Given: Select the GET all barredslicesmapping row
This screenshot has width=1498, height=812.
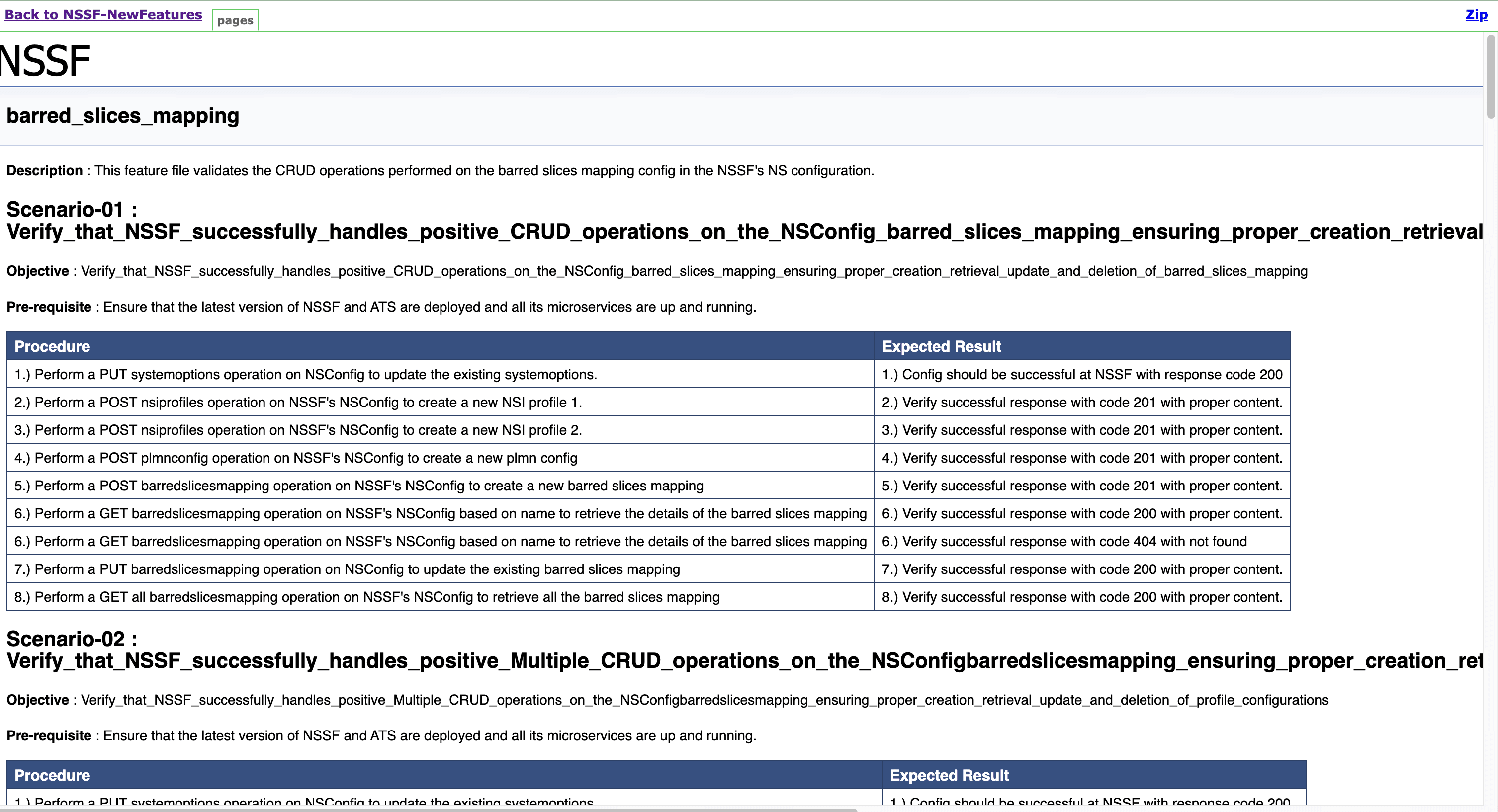Looking at the screenshot, I should pyautogui.click(x=366, y=596).
